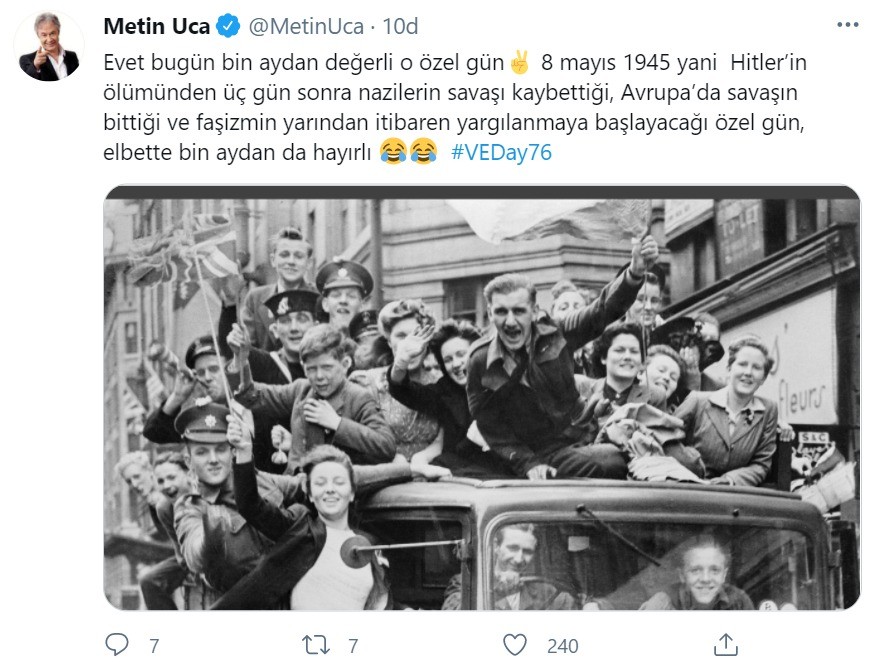
Task: Click the tears-of-joy emoji beside the hashtag
Action: (x=423, y=151)
